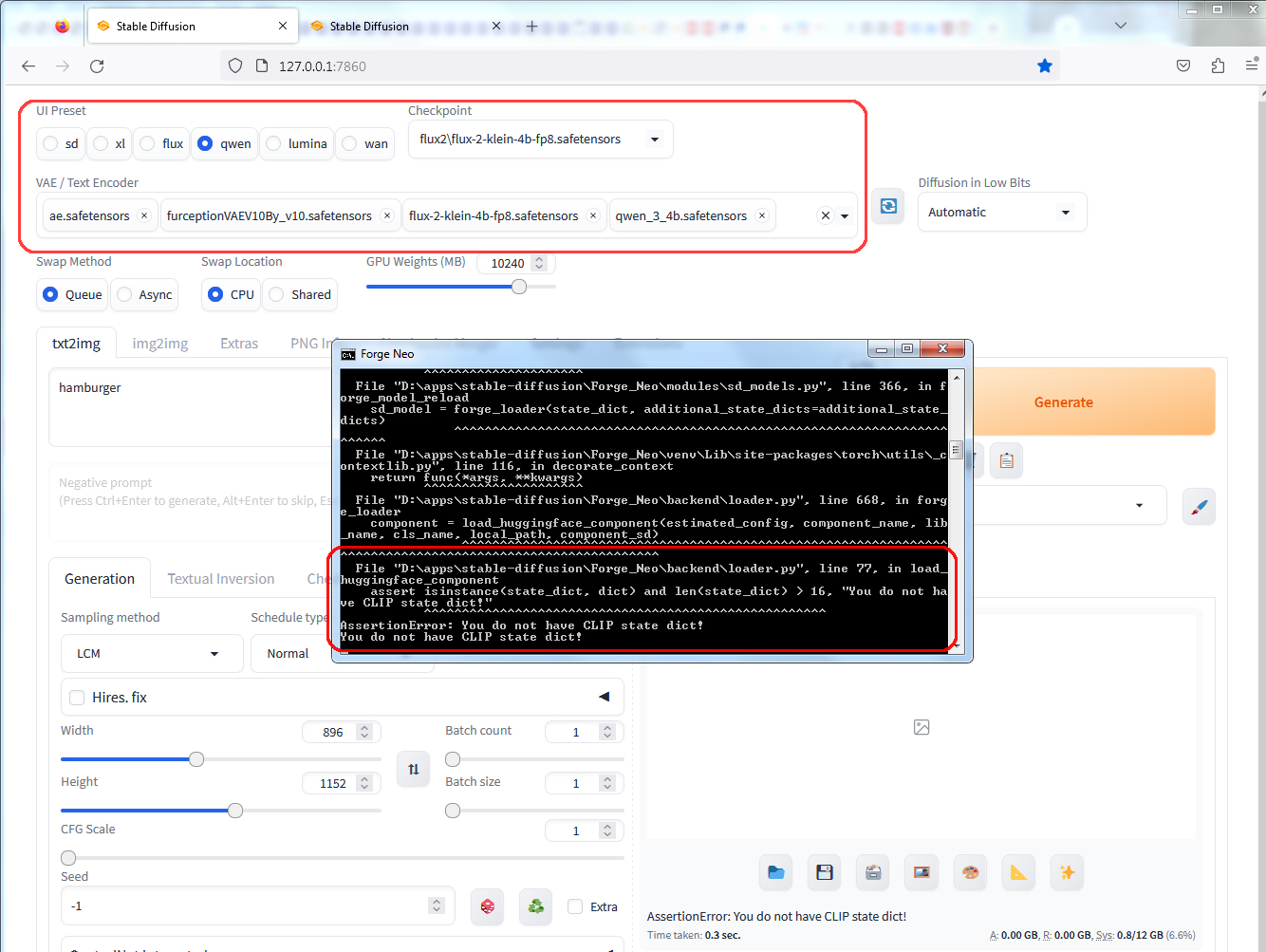This screenshot has height=952, width=1266.
Task: Tick the Extra seed checkbox
Action: point(575,906)
